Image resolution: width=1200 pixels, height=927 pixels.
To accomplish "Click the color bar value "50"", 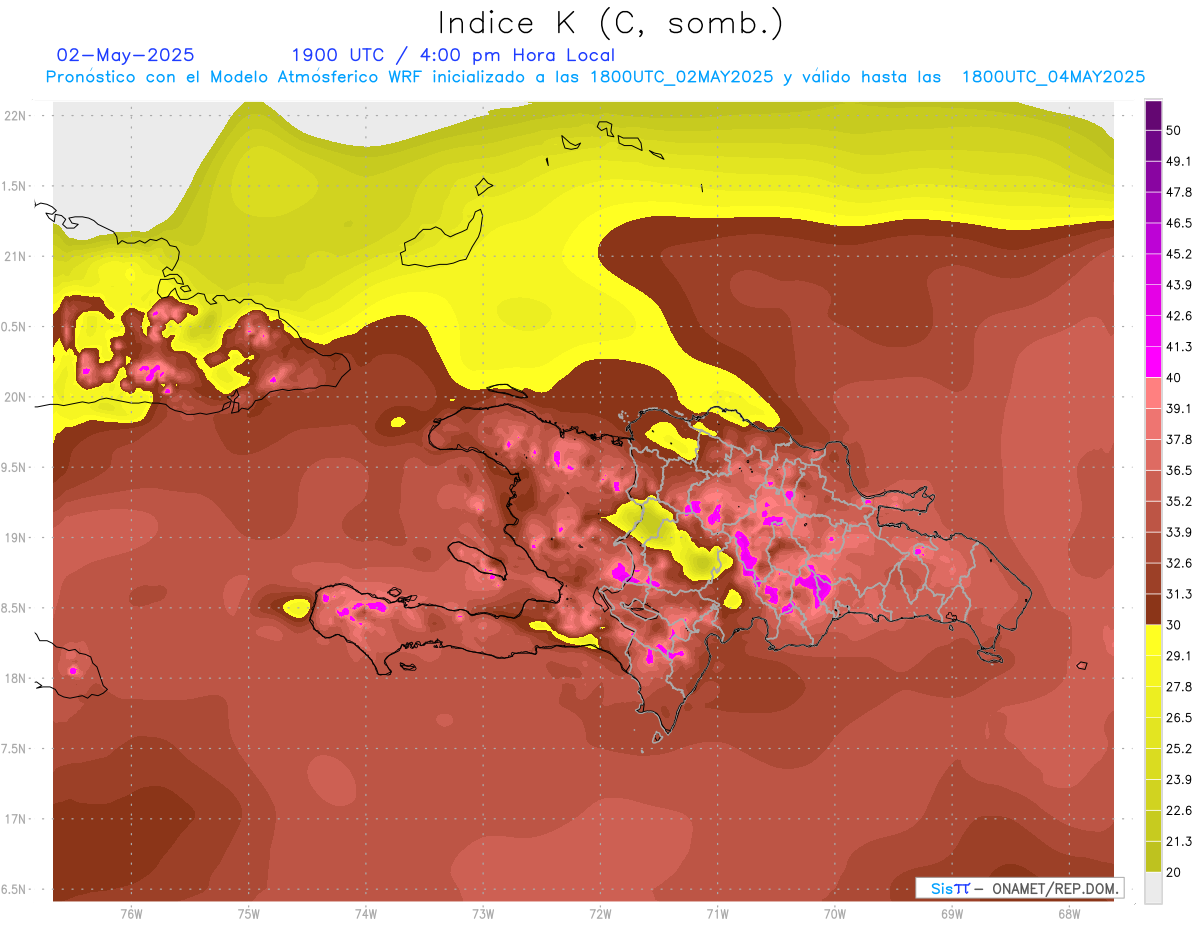I will point(1174,130).
